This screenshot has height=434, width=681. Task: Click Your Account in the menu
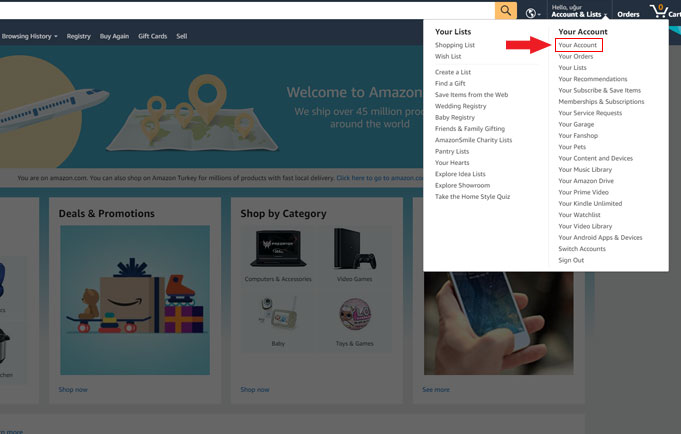click(x=578, y=45)
